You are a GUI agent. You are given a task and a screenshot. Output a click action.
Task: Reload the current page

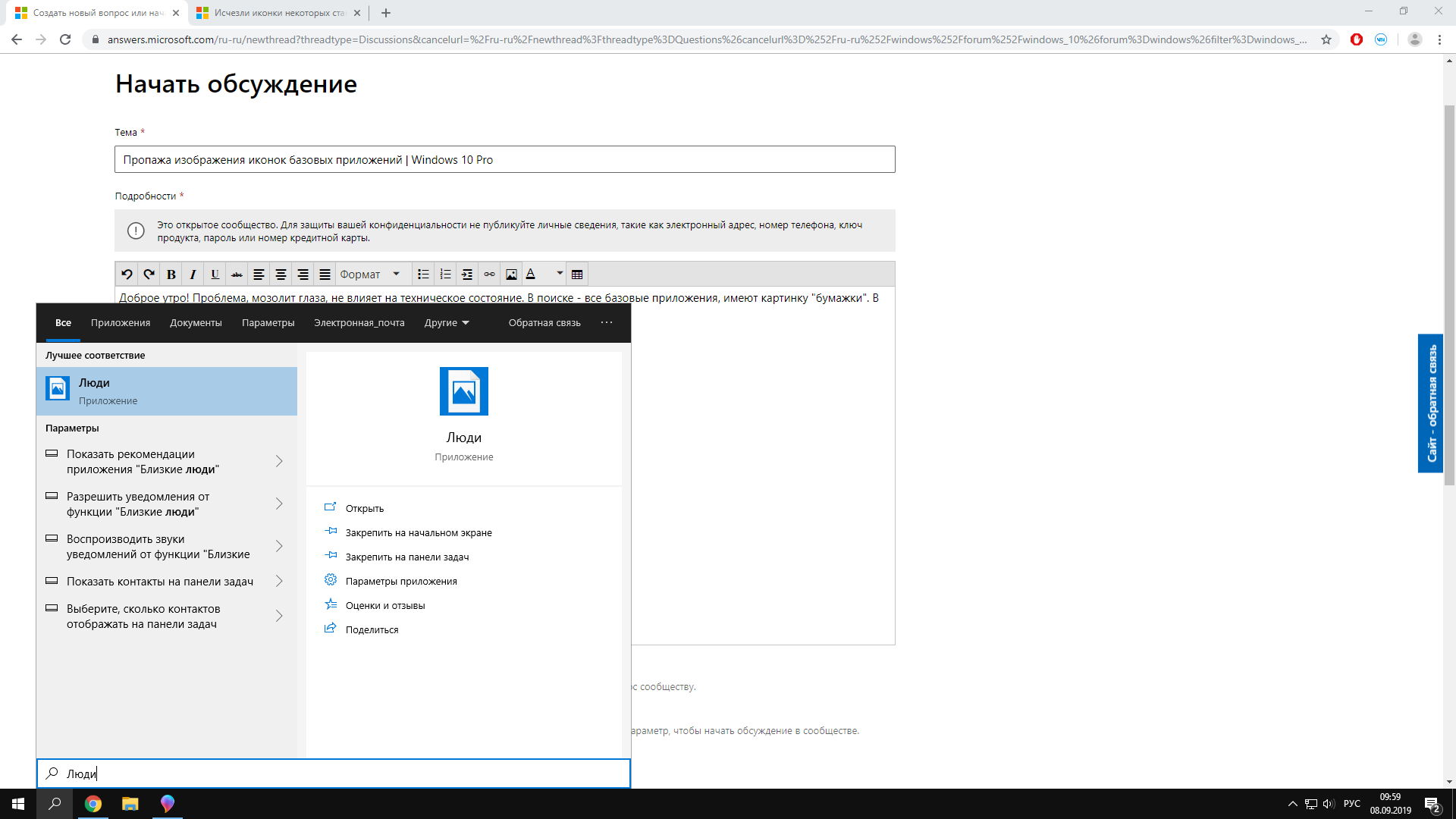pyautogui.click(x=65, y=39)
